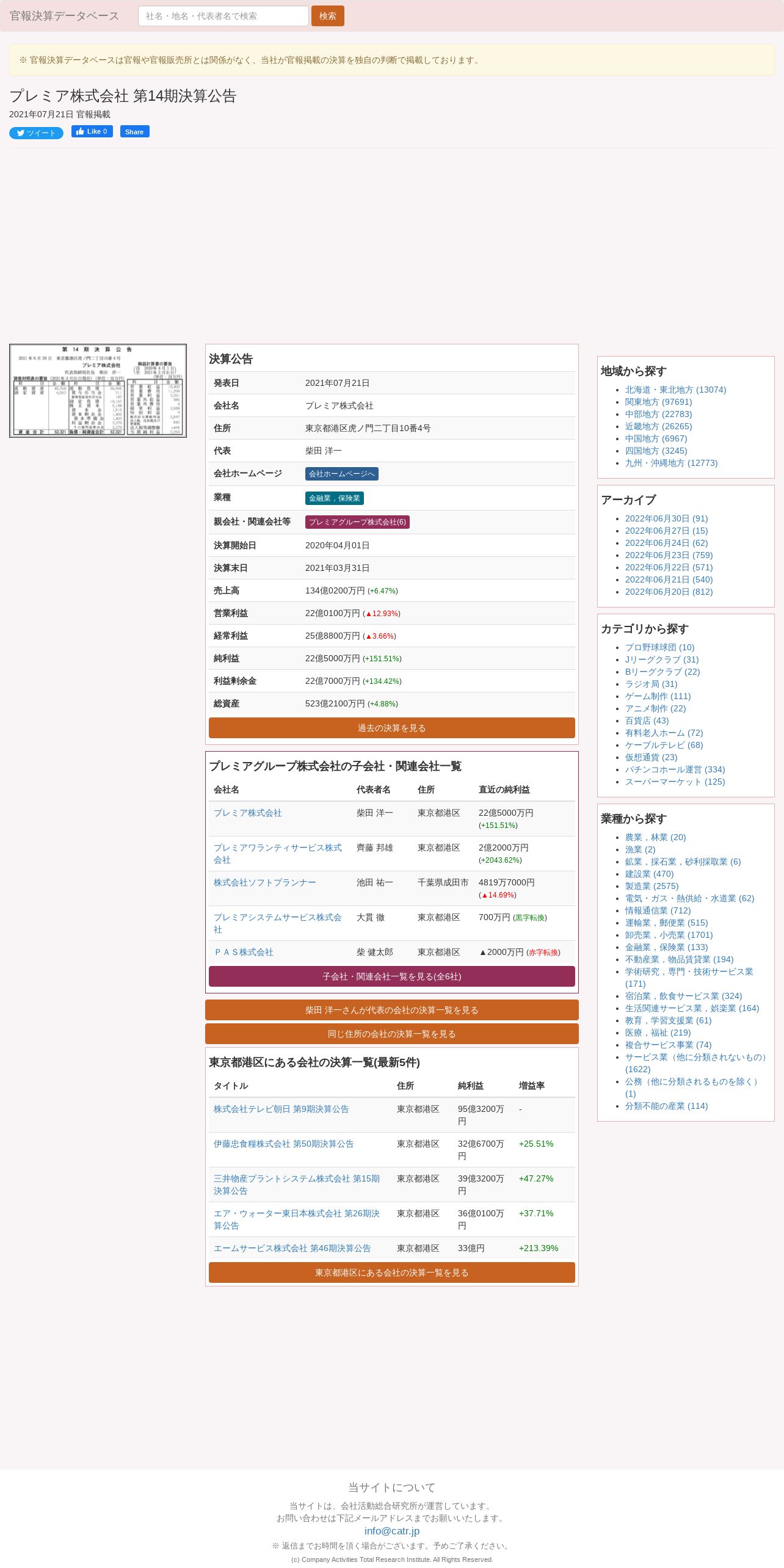Open スーパーマーケット (125) category
This screenshot has height=1568, width=784.
click(x=675, y=782)
